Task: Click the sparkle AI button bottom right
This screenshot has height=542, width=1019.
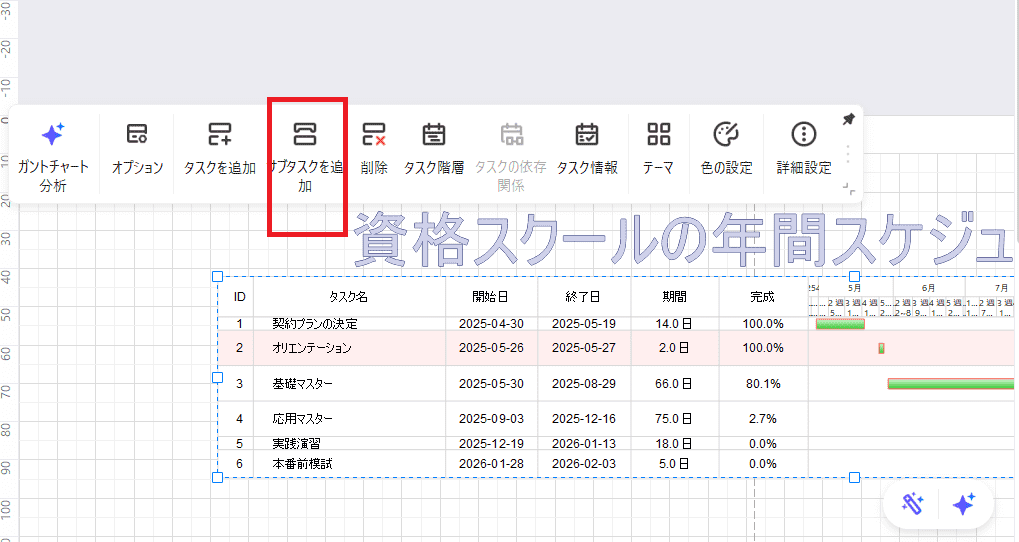Action: coord(964,505)
